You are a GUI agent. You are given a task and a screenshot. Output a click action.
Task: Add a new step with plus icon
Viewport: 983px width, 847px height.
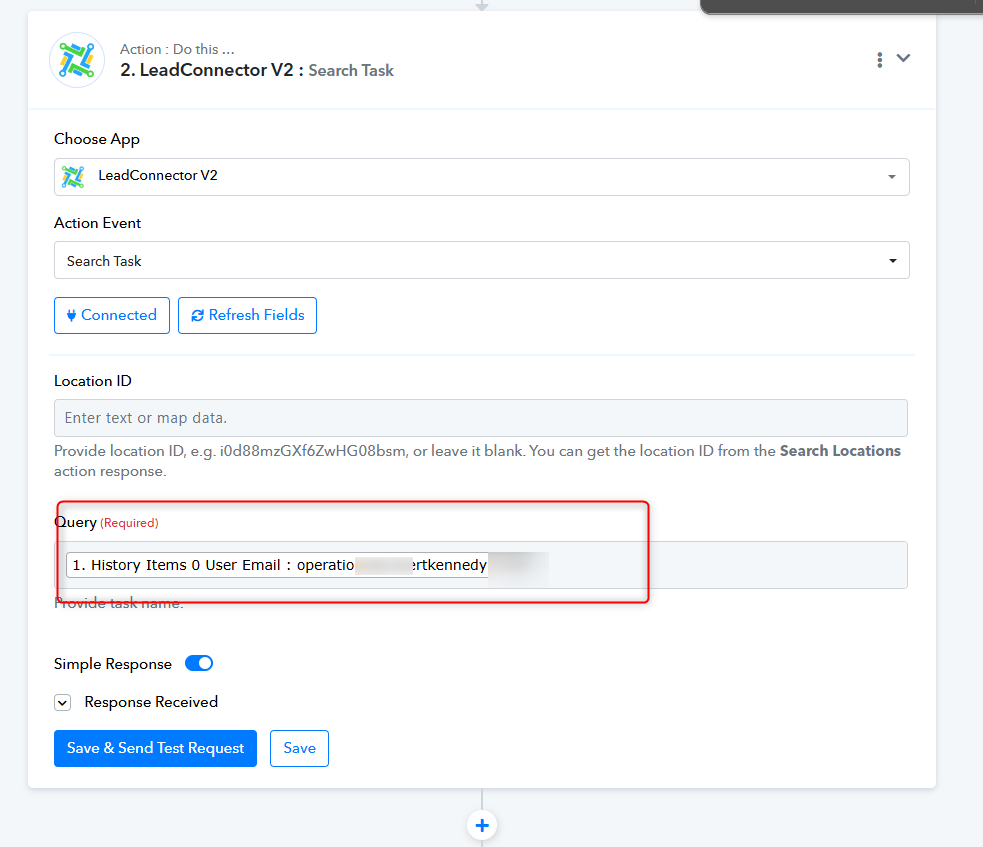[481, 825]
